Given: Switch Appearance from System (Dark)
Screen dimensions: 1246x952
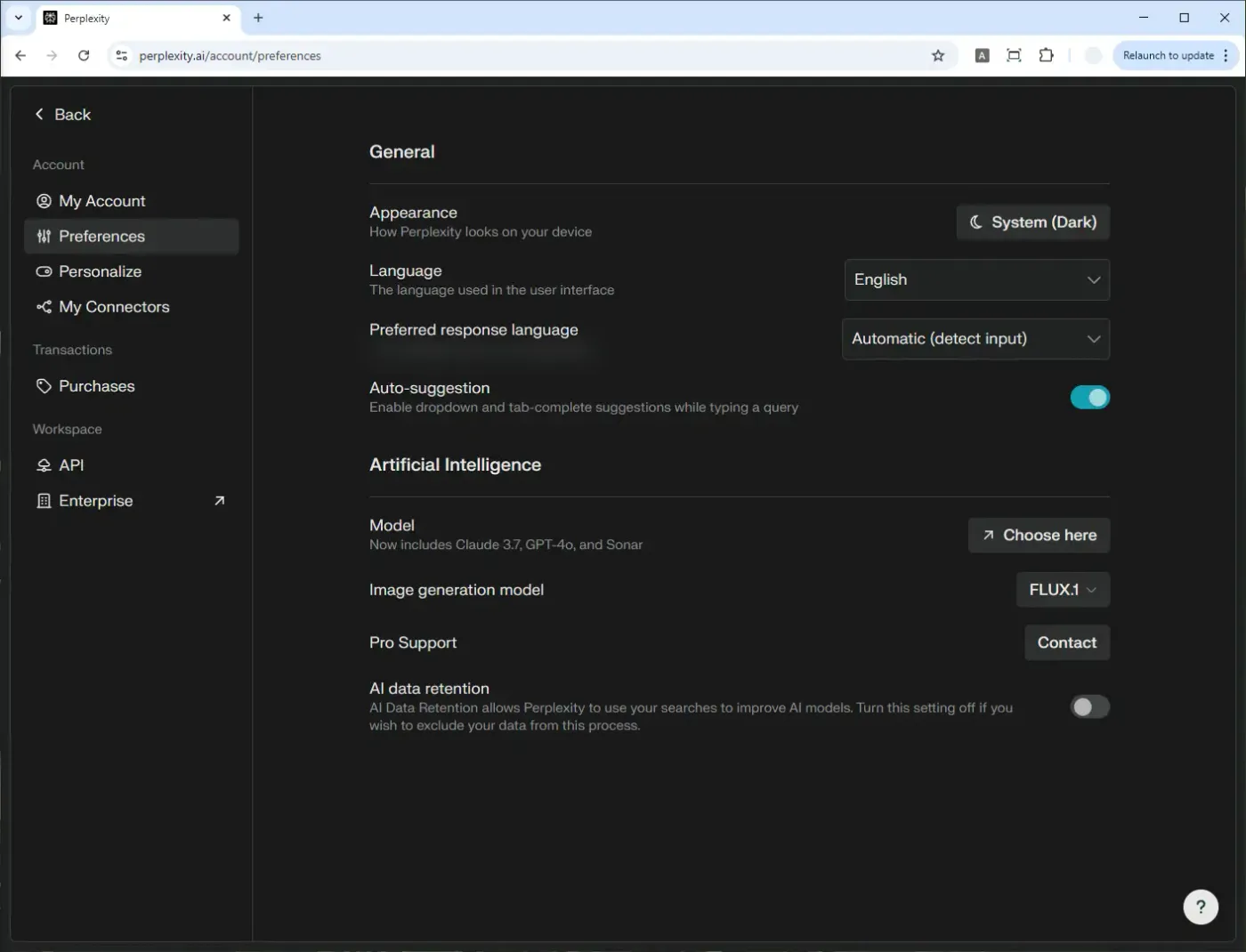Looking at the screenshot, I should 1032,222.
